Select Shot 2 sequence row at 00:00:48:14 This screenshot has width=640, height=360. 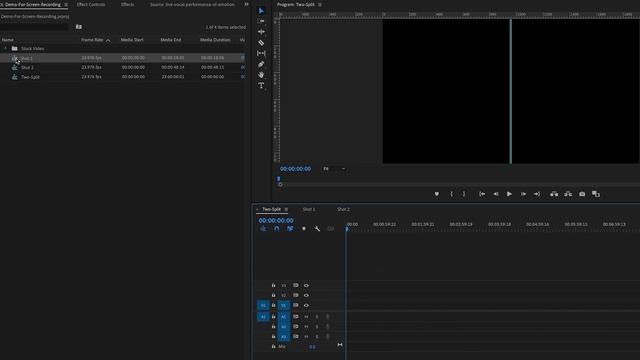(122, 67)
